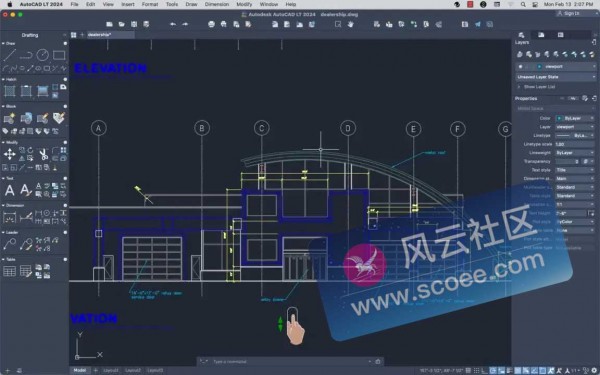Switch to the Layout1 tab

tap(111, 370)
